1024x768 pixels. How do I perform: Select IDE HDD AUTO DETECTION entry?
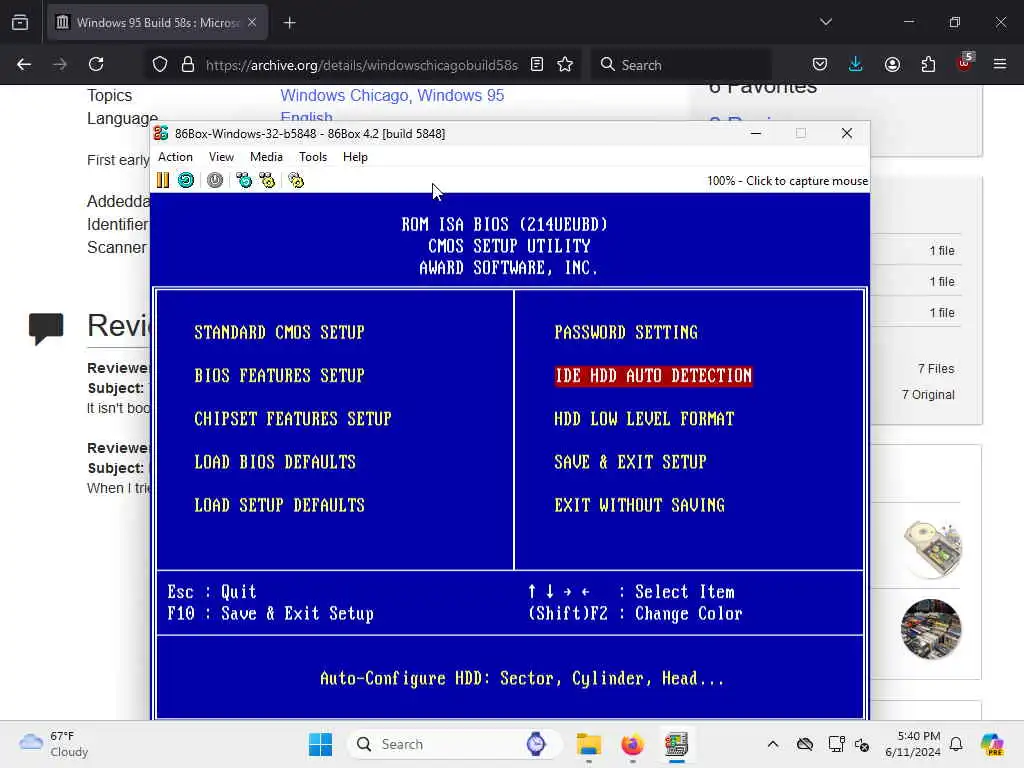(653, 376)
